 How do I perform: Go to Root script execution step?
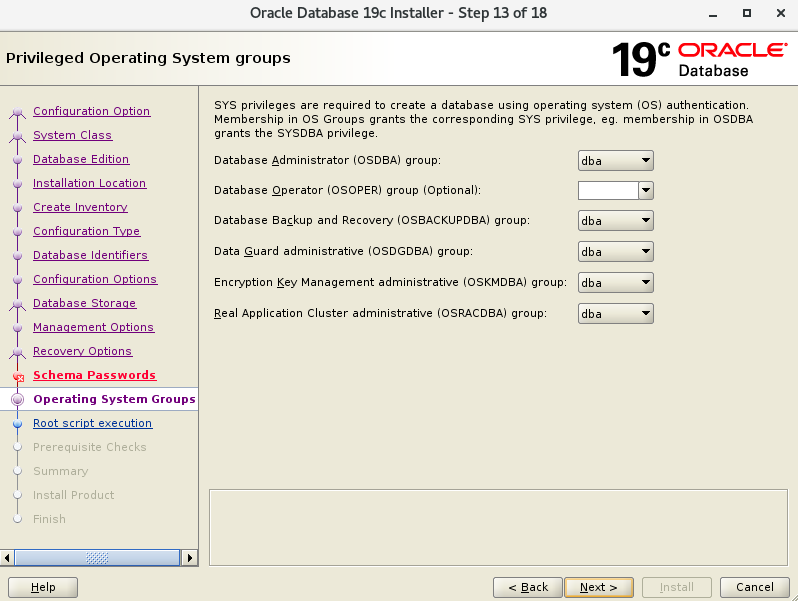point(93,423)
